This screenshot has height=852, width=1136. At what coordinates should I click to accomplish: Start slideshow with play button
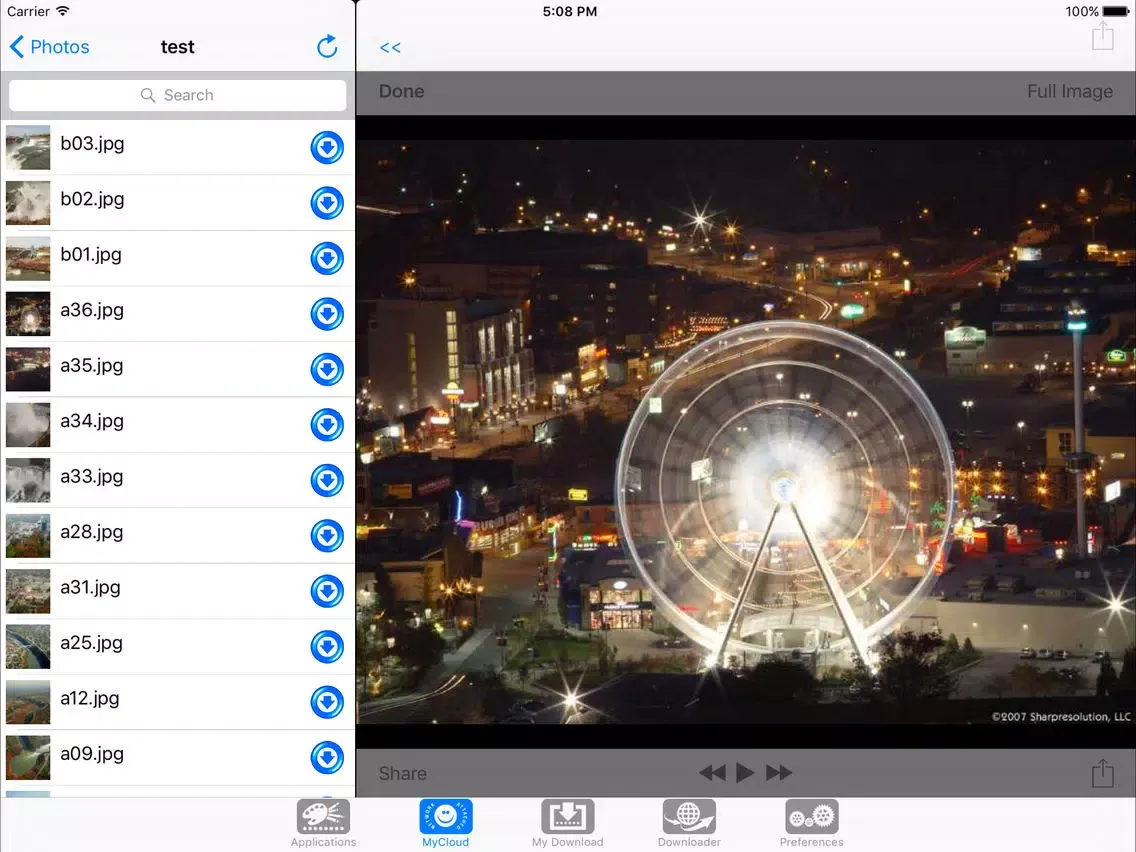coord(745,773)
